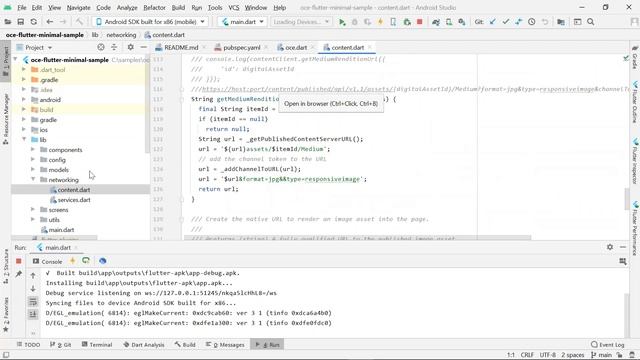The height and width of the screenshot is (360, 640).
Task: Expand the components folder
Action: tap(33, 149)
